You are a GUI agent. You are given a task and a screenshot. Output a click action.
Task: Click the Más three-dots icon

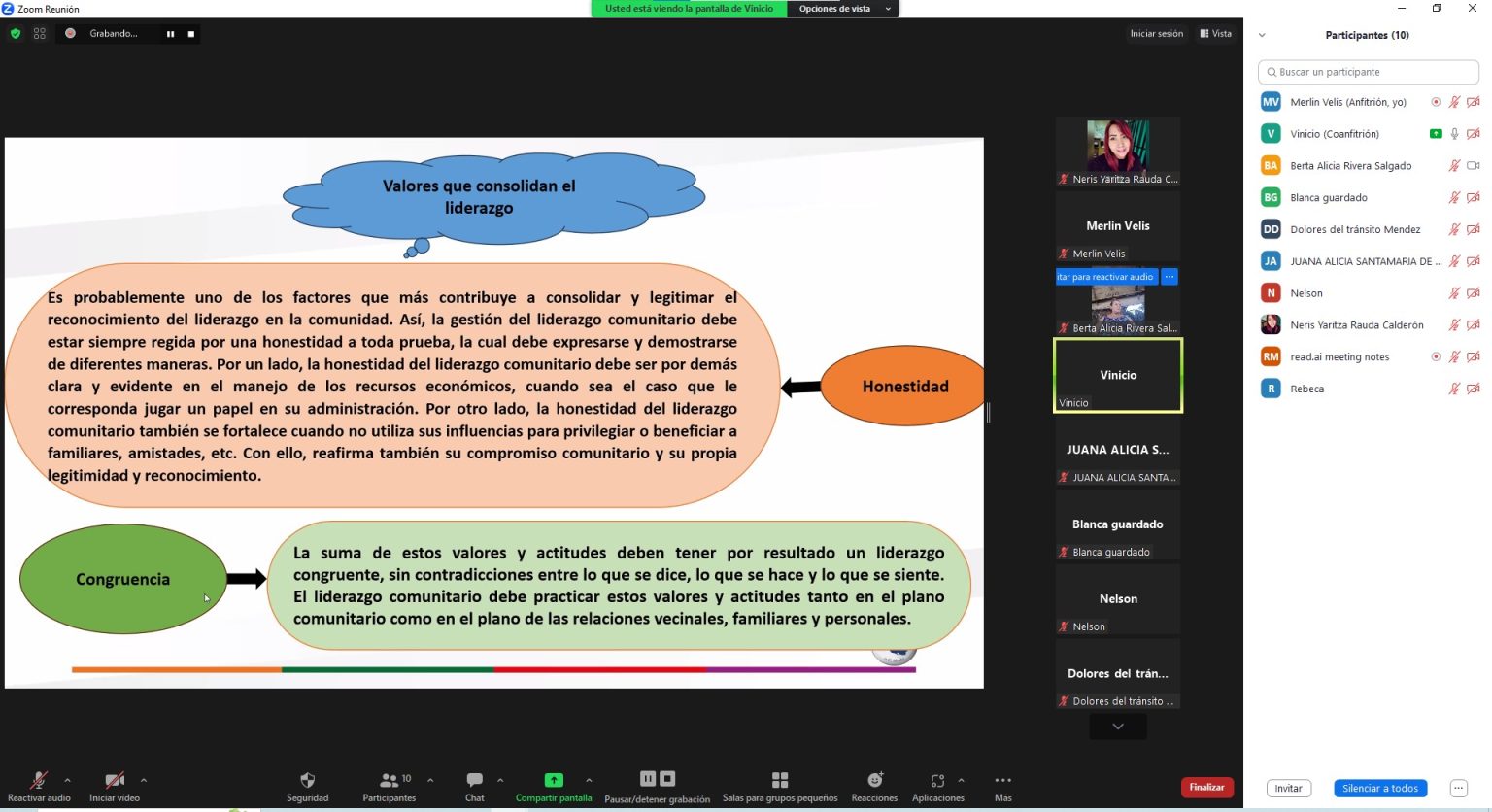click(x=1002, y=780)
